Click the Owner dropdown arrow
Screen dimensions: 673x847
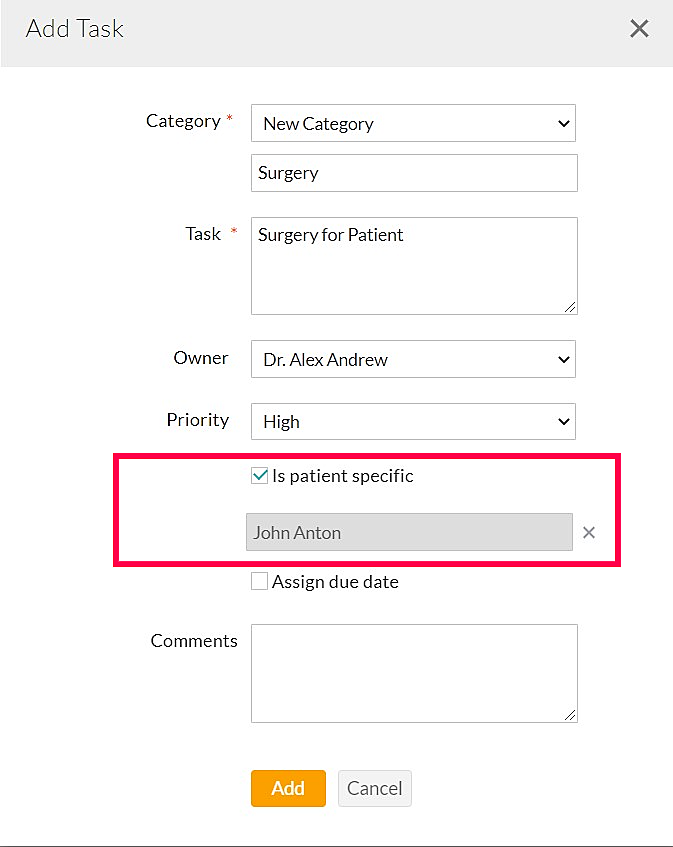pyautogui.click(x=565, y=359)
